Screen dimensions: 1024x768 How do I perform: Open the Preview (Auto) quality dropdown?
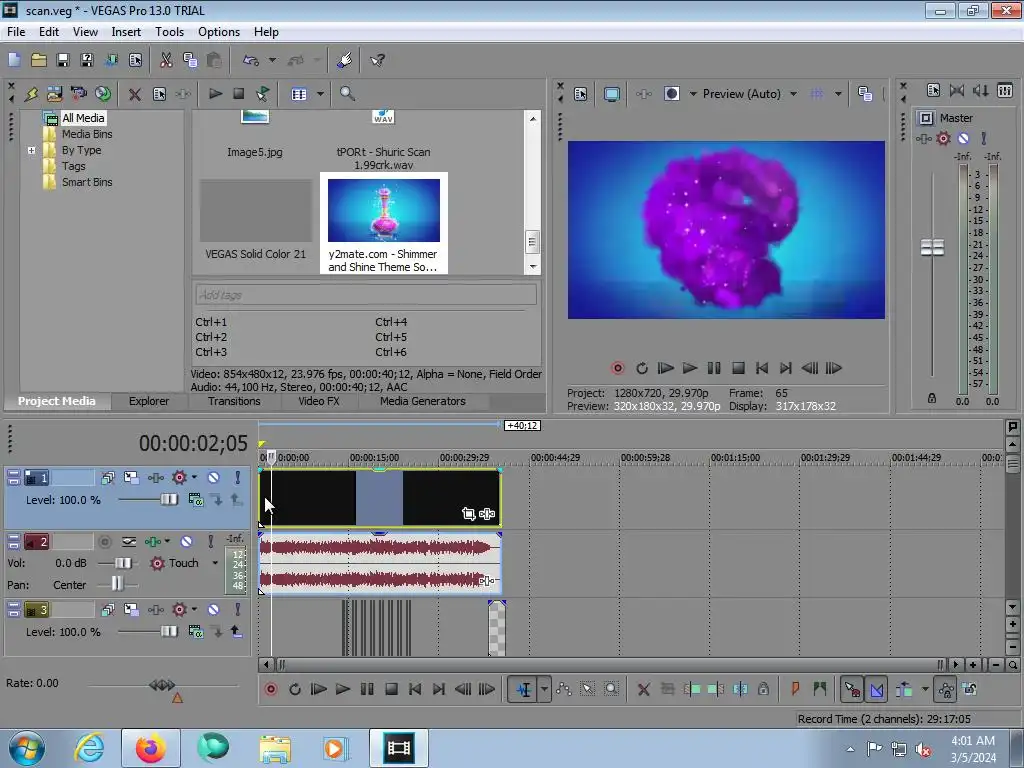pyautogui.click(x=793, y=94)
